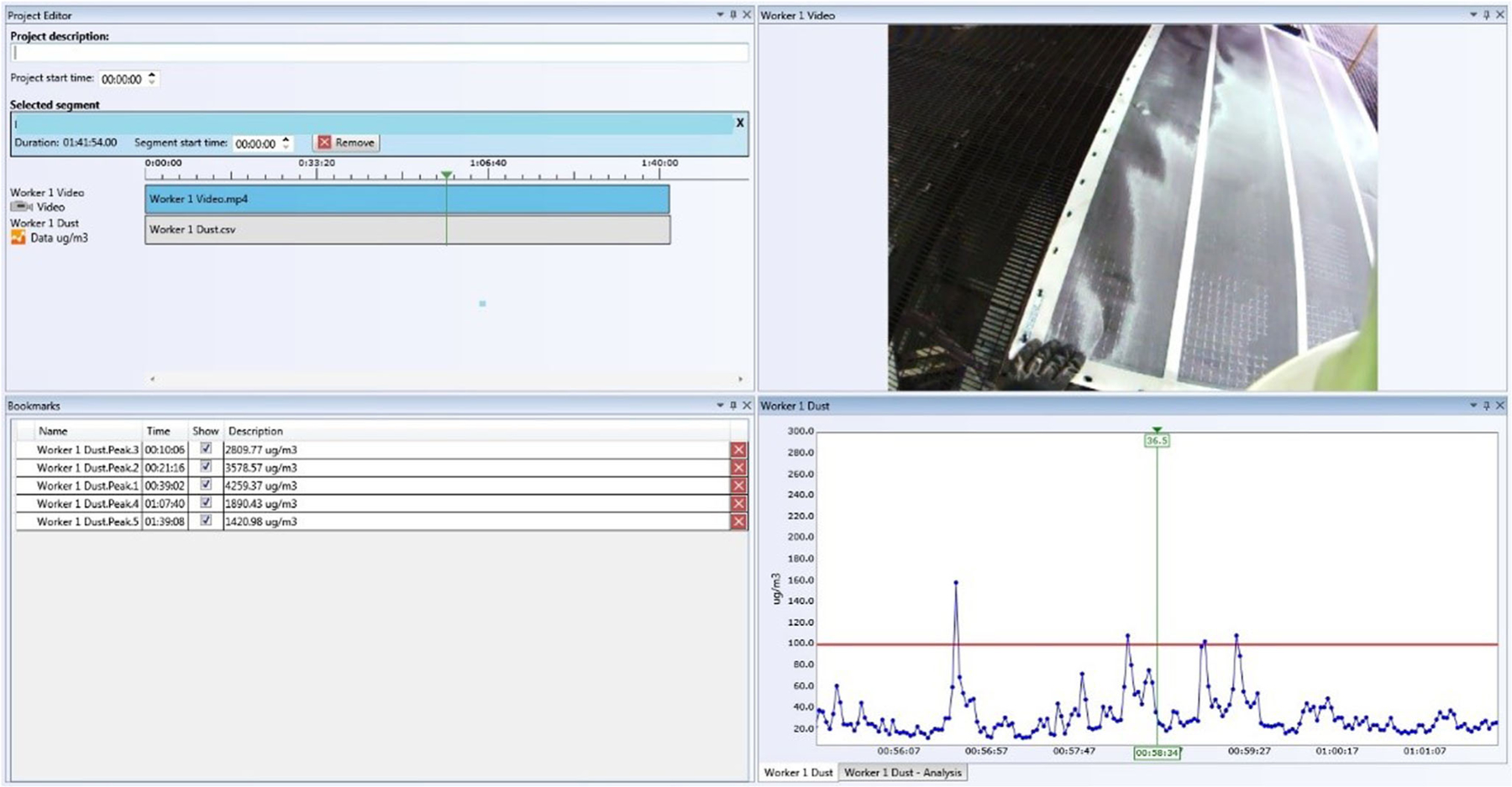Delete the Worker 1 Dust.Peak.3 bookmark

[738, 449]
